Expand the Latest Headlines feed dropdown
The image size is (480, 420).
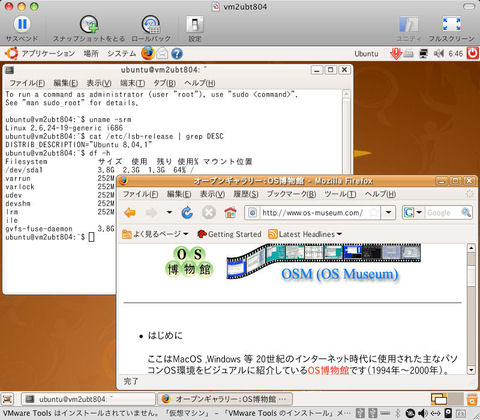(305, 234)
